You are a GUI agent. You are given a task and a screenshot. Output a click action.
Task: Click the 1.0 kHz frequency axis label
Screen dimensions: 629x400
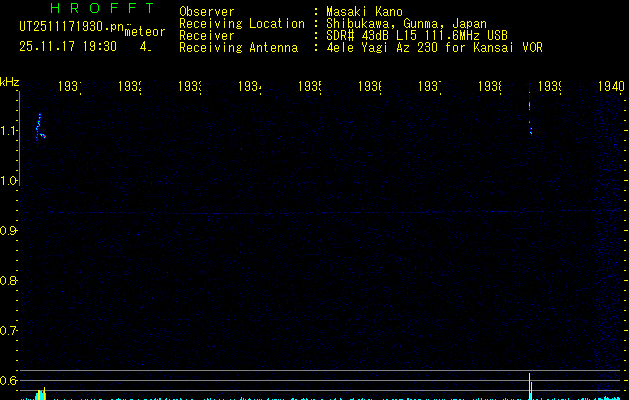pos(10,181)
